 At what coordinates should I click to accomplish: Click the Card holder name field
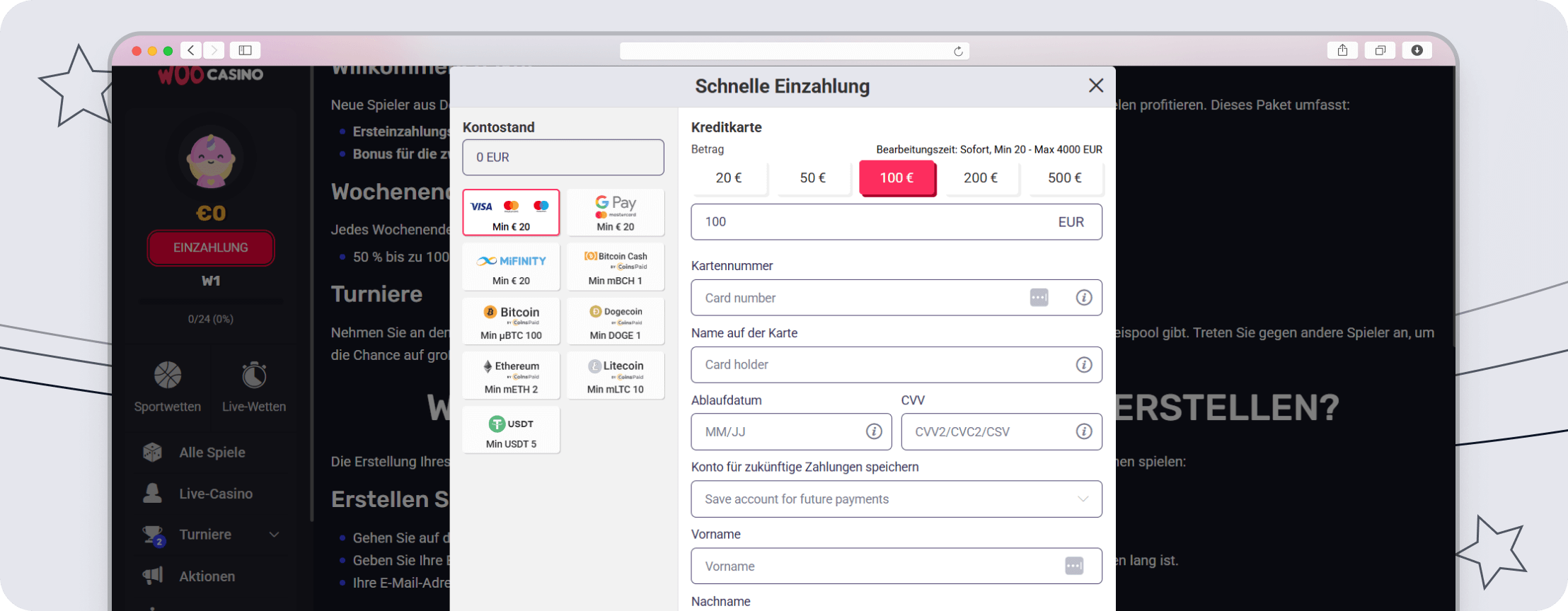point(884,365)
